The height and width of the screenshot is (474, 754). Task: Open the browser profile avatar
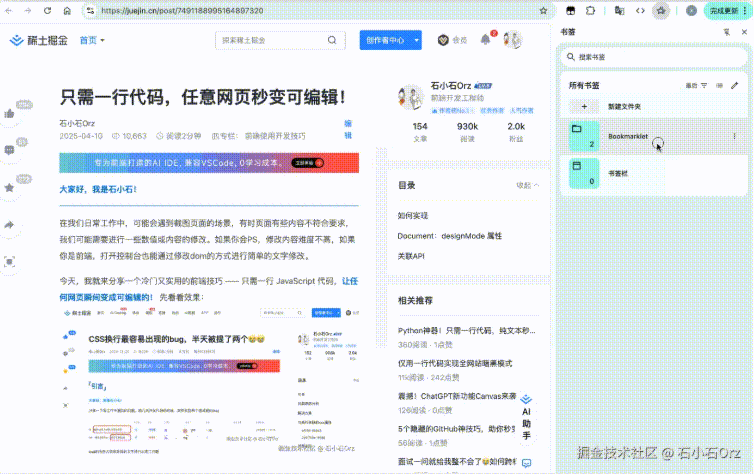pos(691,11)
